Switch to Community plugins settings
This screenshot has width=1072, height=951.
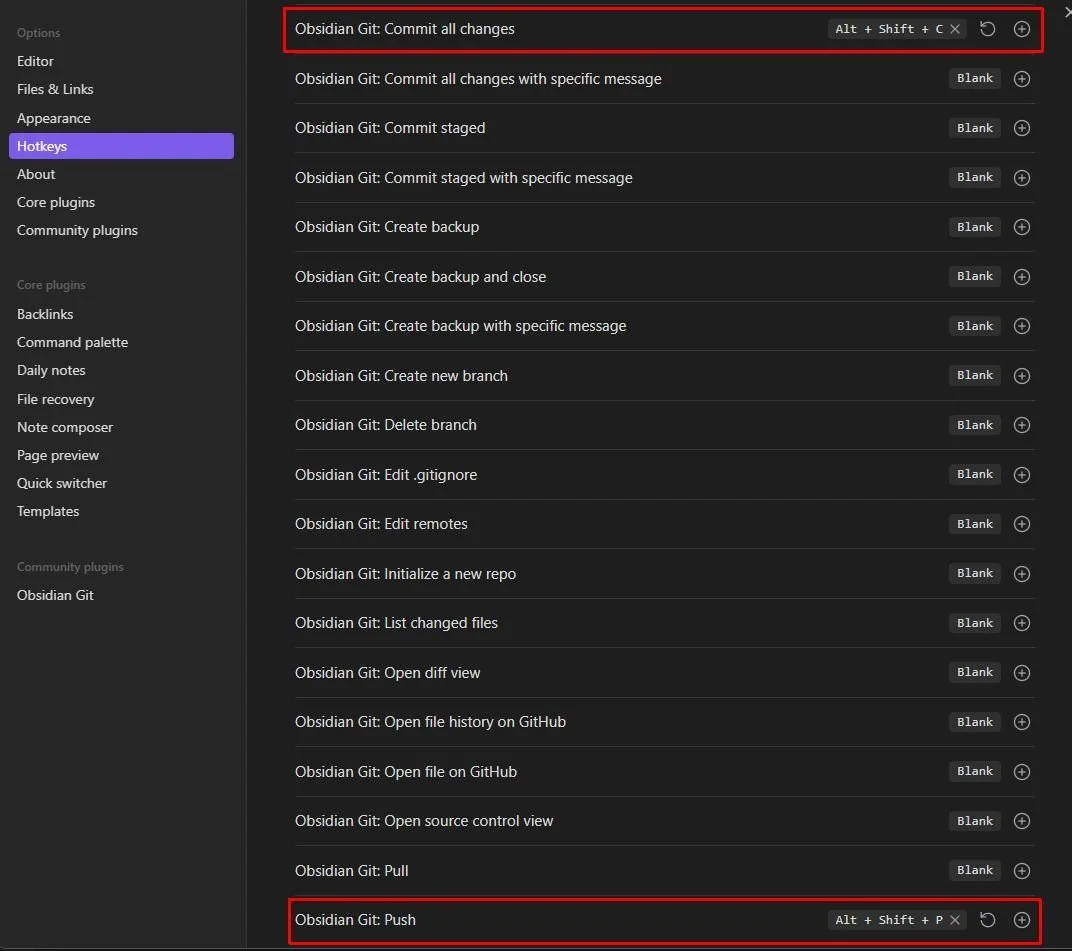coord(77,230)
